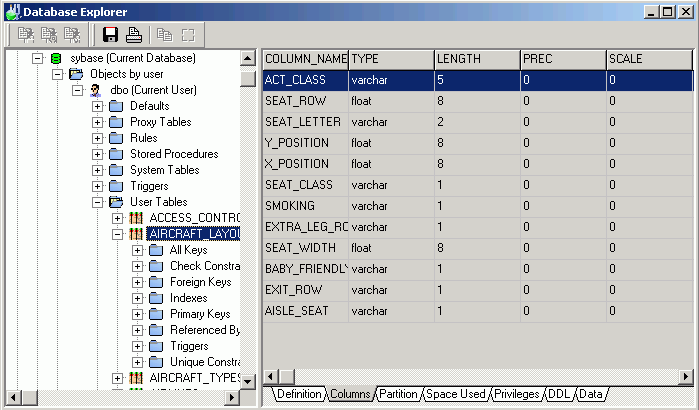Image resolution: width=699 pixels, height=410 pixels.
Task: Click the System Tables folder icon
Action: (116, 170)
